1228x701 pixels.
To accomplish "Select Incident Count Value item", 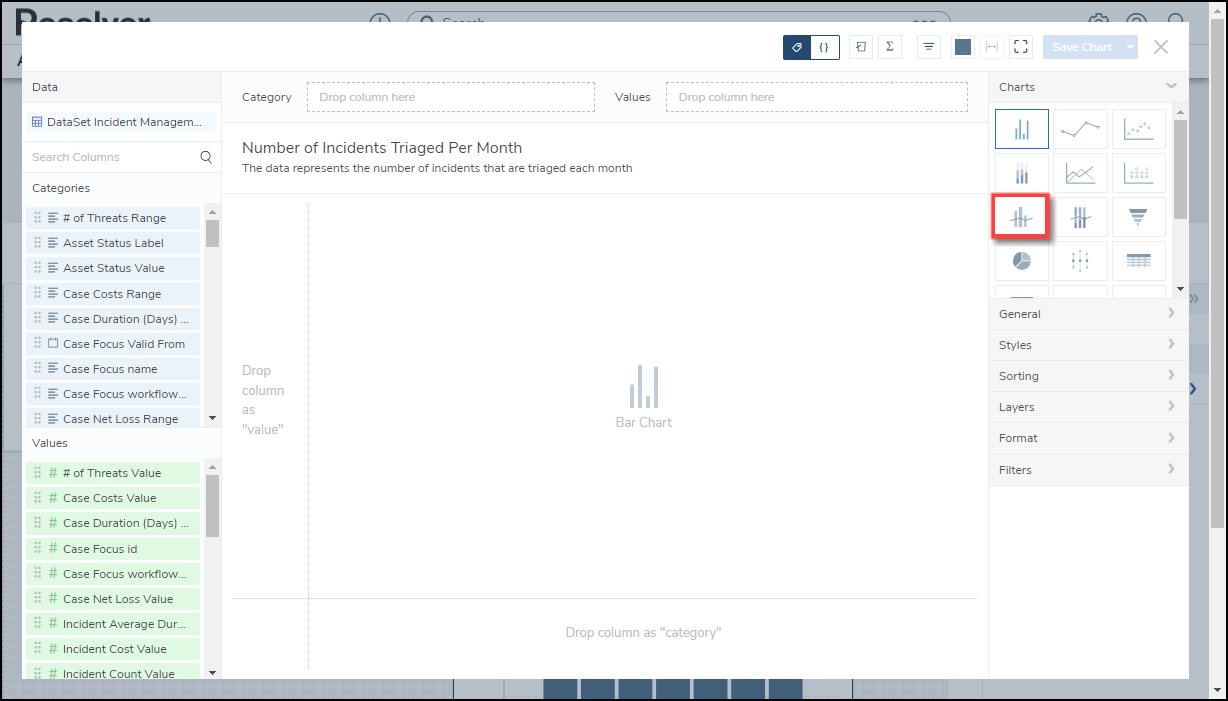I will coord(113,674).
